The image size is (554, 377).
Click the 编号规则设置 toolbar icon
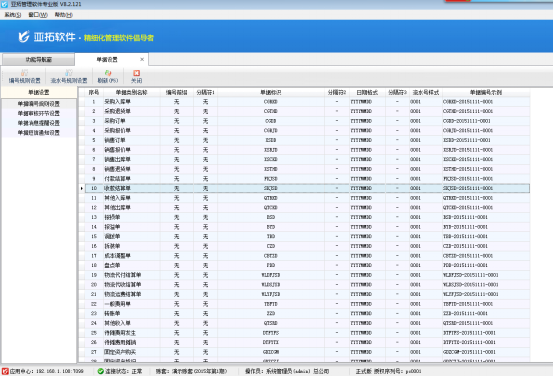[24, 73]
